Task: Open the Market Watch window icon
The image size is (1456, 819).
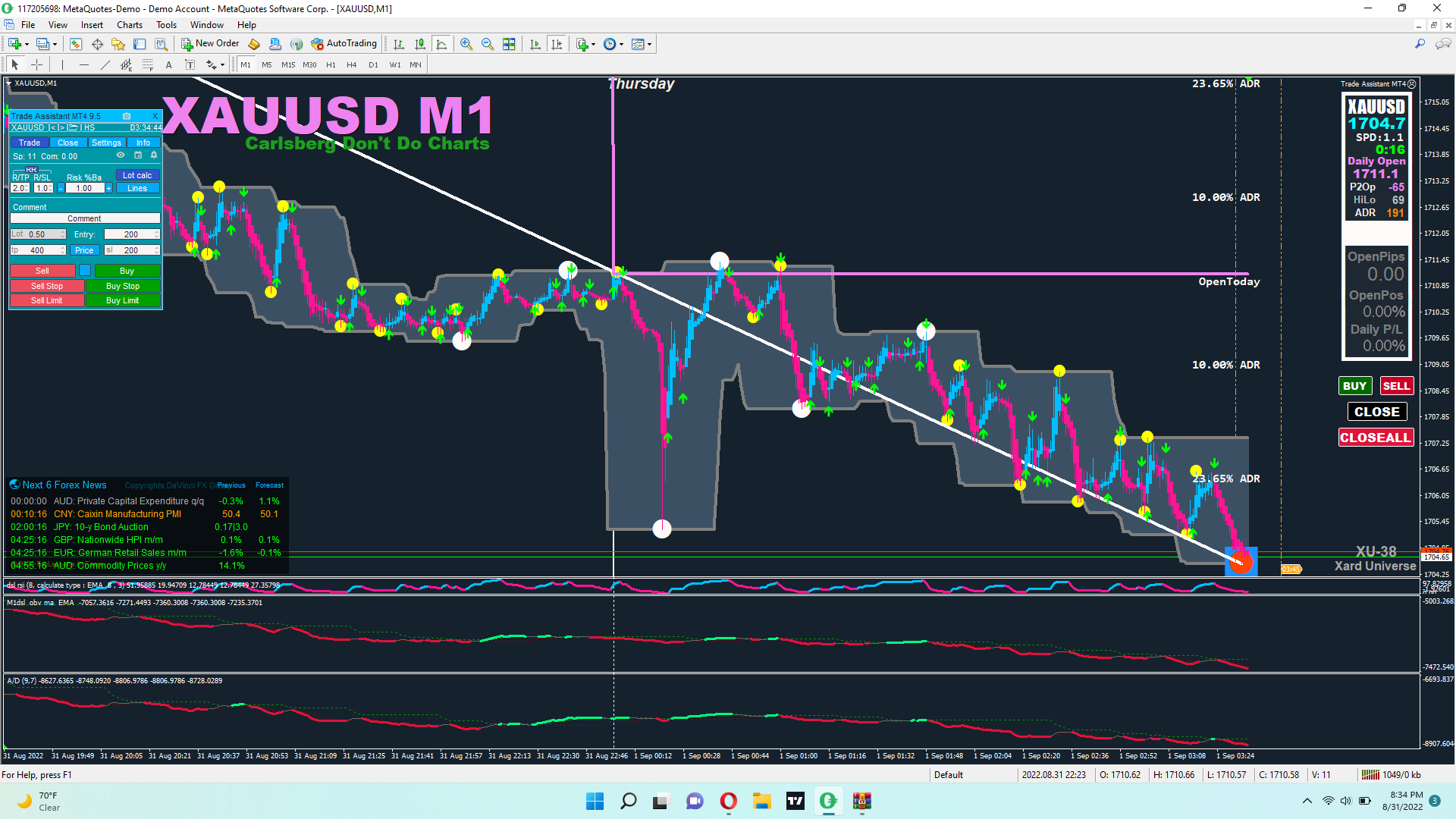Action: (75, 44)
